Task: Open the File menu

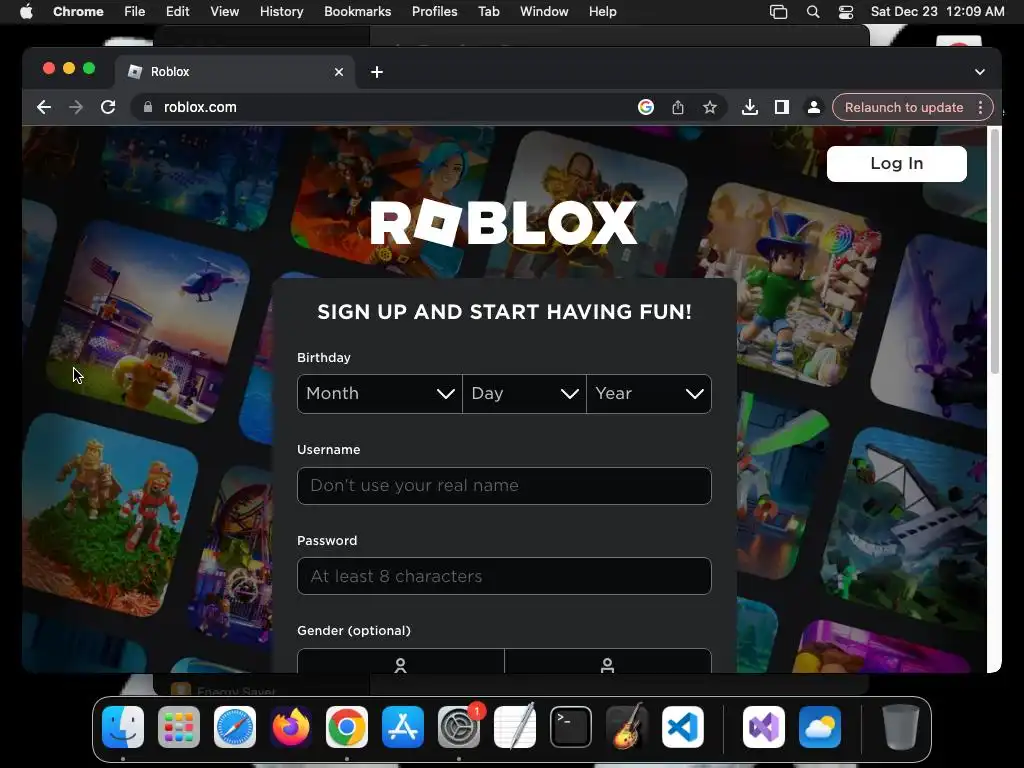Action: coord(135,12)
